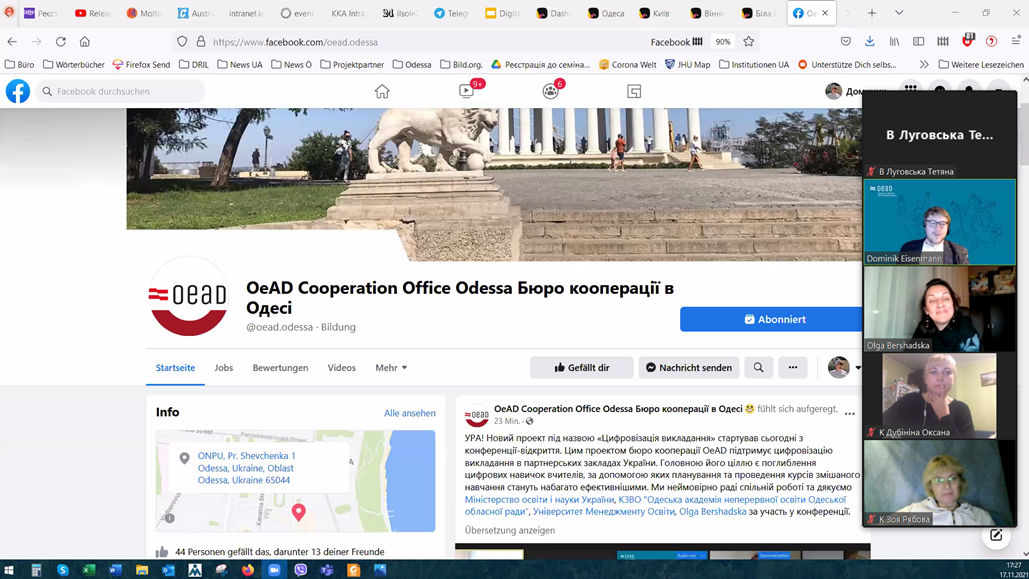Save page to Pocket
This screenshot has height=579, width=1029.
(846, 41)
